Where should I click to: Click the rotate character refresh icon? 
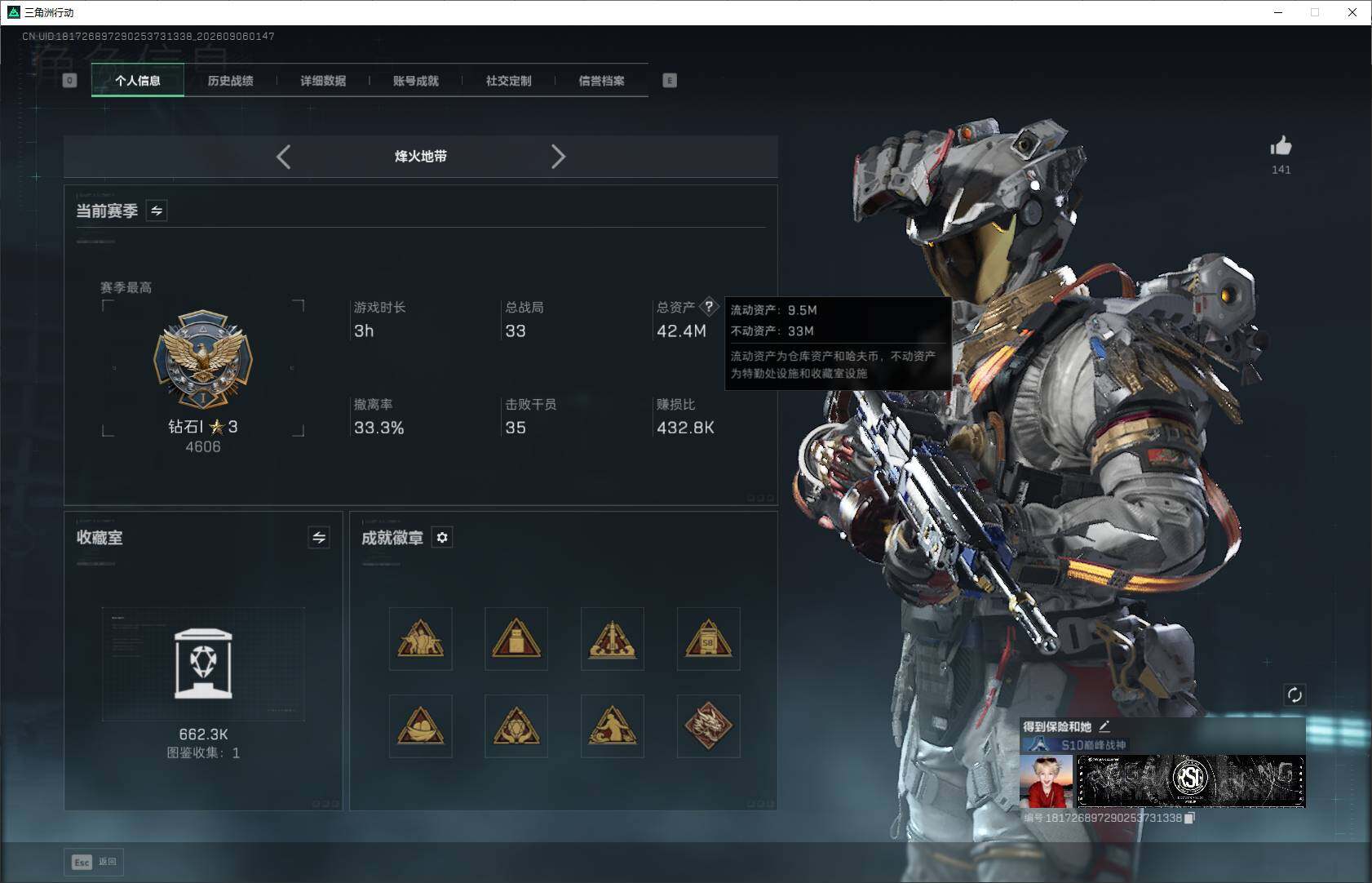(1295, 694)
